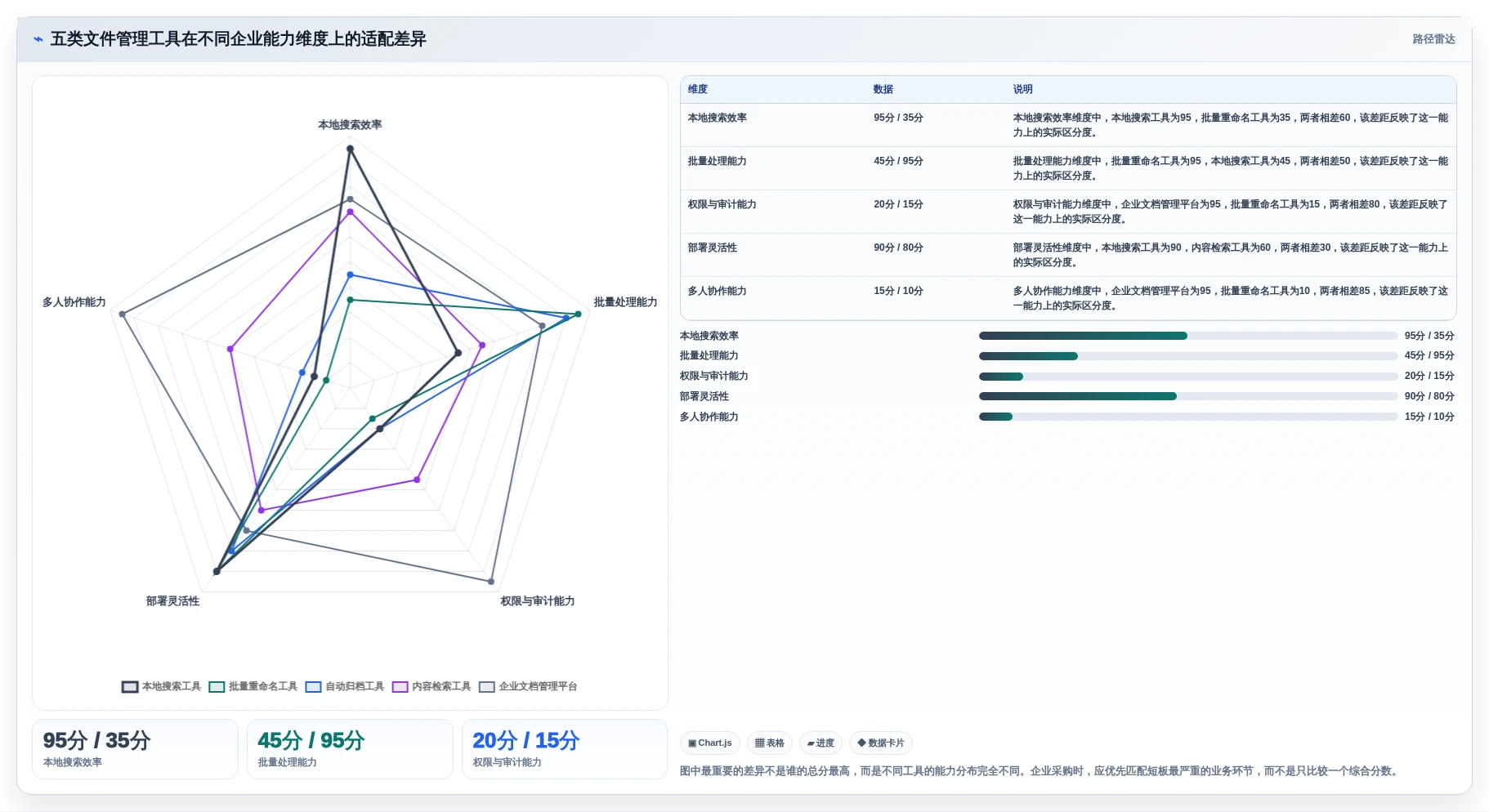Select 本地搜索效率 table row cell
This screenshot has width=1489, height=812.
[718, 118]
